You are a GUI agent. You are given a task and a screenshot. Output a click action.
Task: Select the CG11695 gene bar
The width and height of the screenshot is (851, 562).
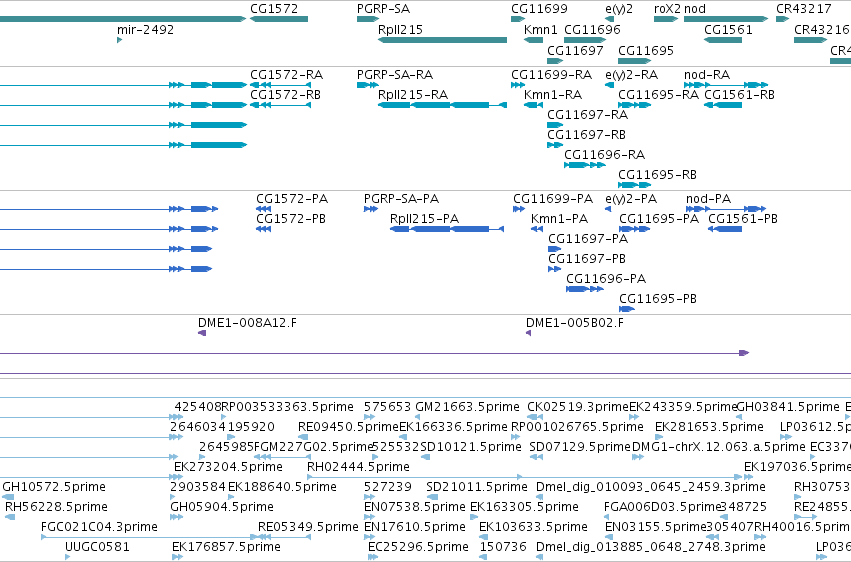634,61
